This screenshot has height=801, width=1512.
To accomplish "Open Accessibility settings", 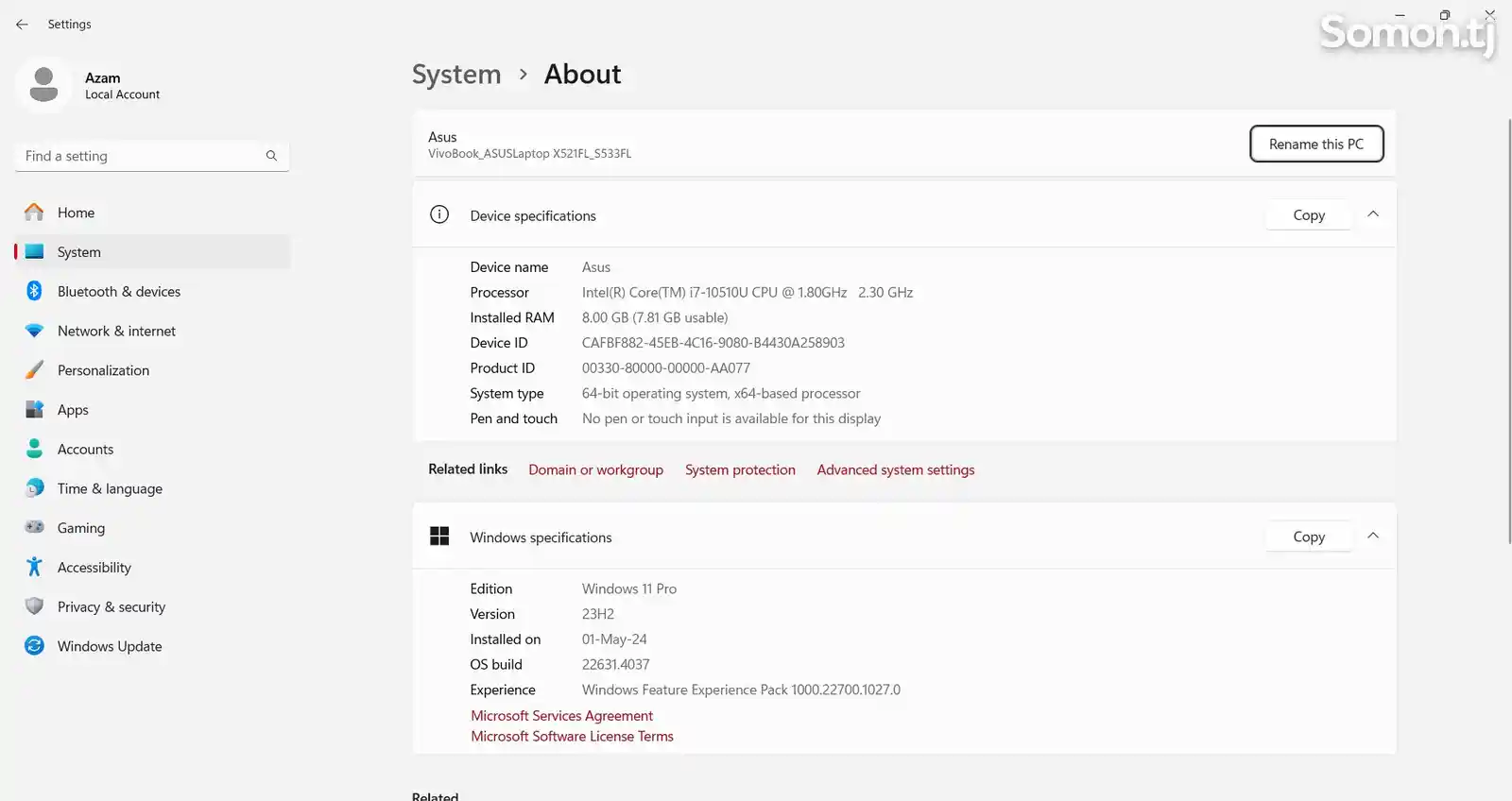I will coord(152,567).
